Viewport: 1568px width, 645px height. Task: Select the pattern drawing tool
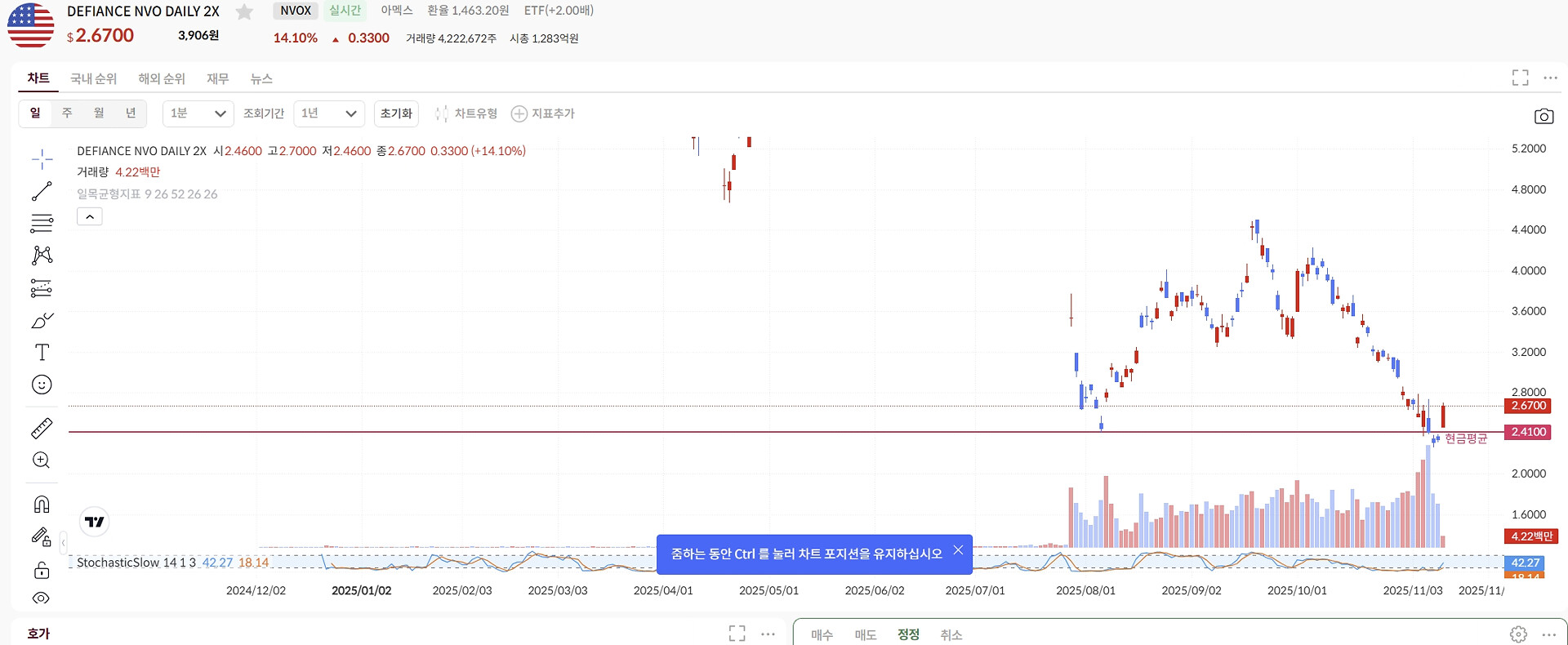click(42, 256)
